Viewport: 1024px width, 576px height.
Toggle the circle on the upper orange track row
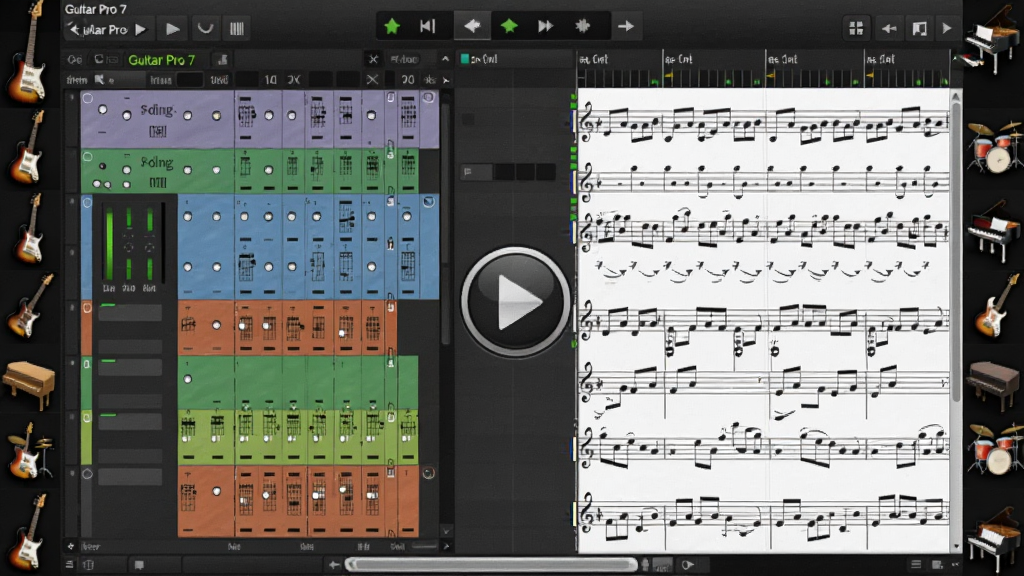87,308
